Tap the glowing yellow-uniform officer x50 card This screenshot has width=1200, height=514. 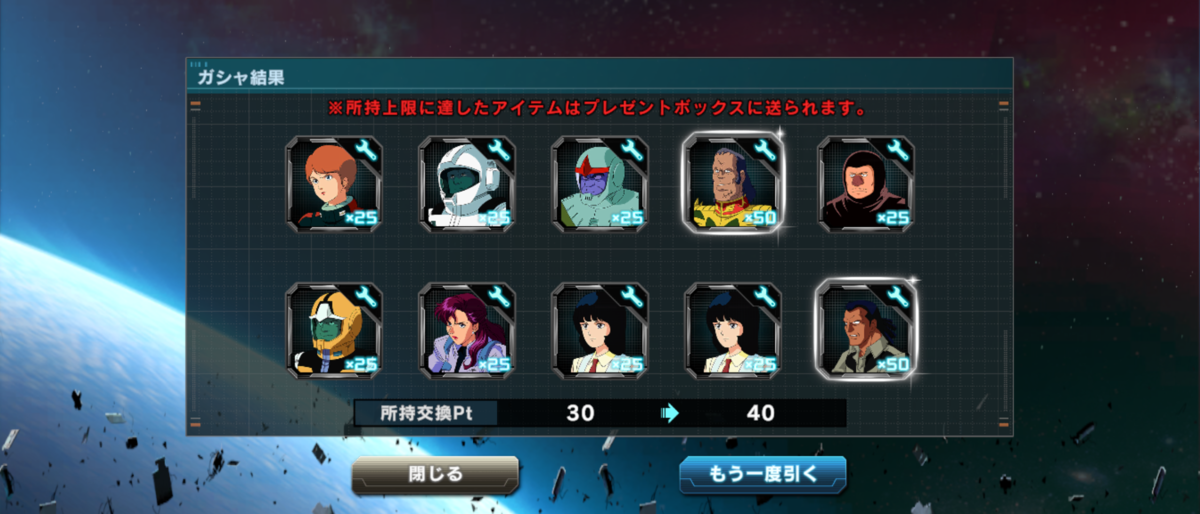click(733, 182)
